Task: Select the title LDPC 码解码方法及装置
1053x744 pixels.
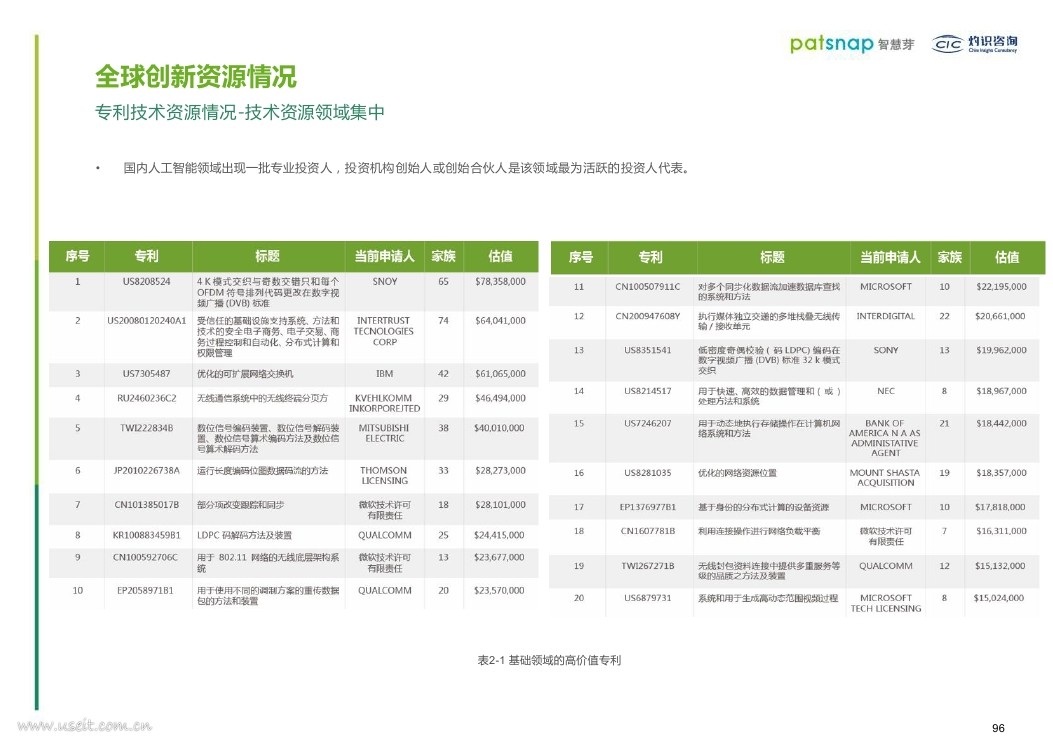Action: click(x=244, y=535)
